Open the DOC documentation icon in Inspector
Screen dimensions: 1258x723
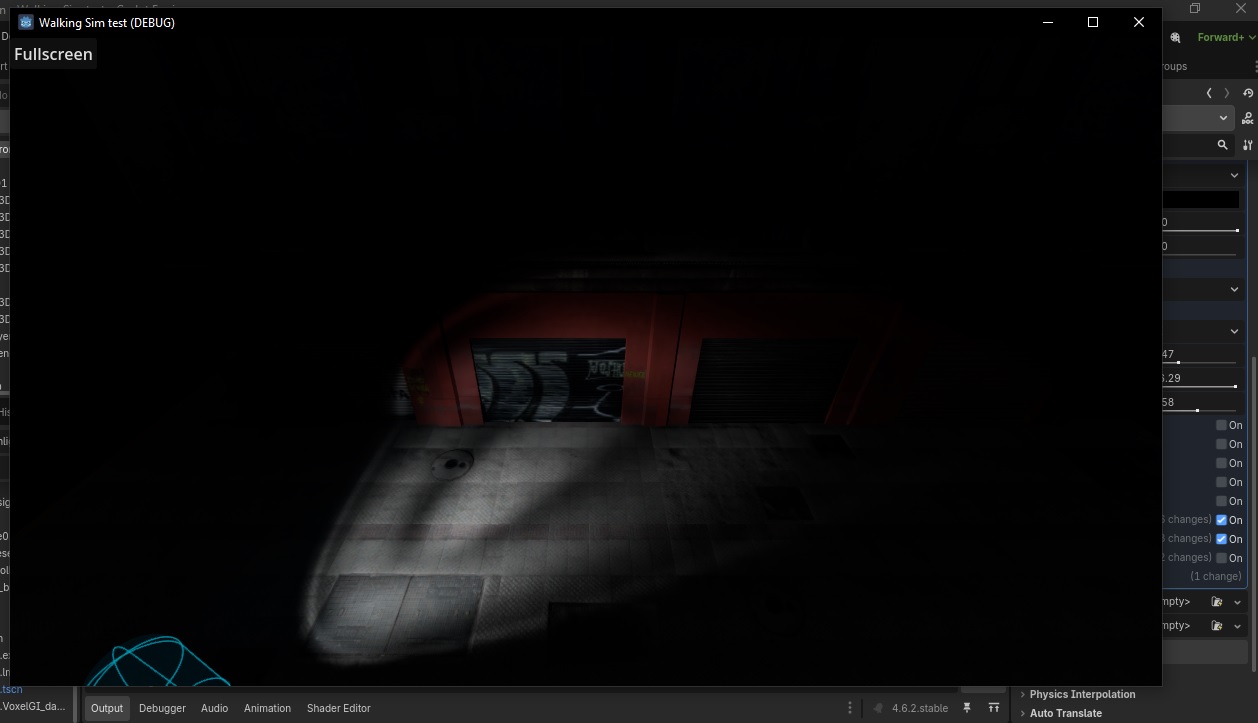(1248, 118)
